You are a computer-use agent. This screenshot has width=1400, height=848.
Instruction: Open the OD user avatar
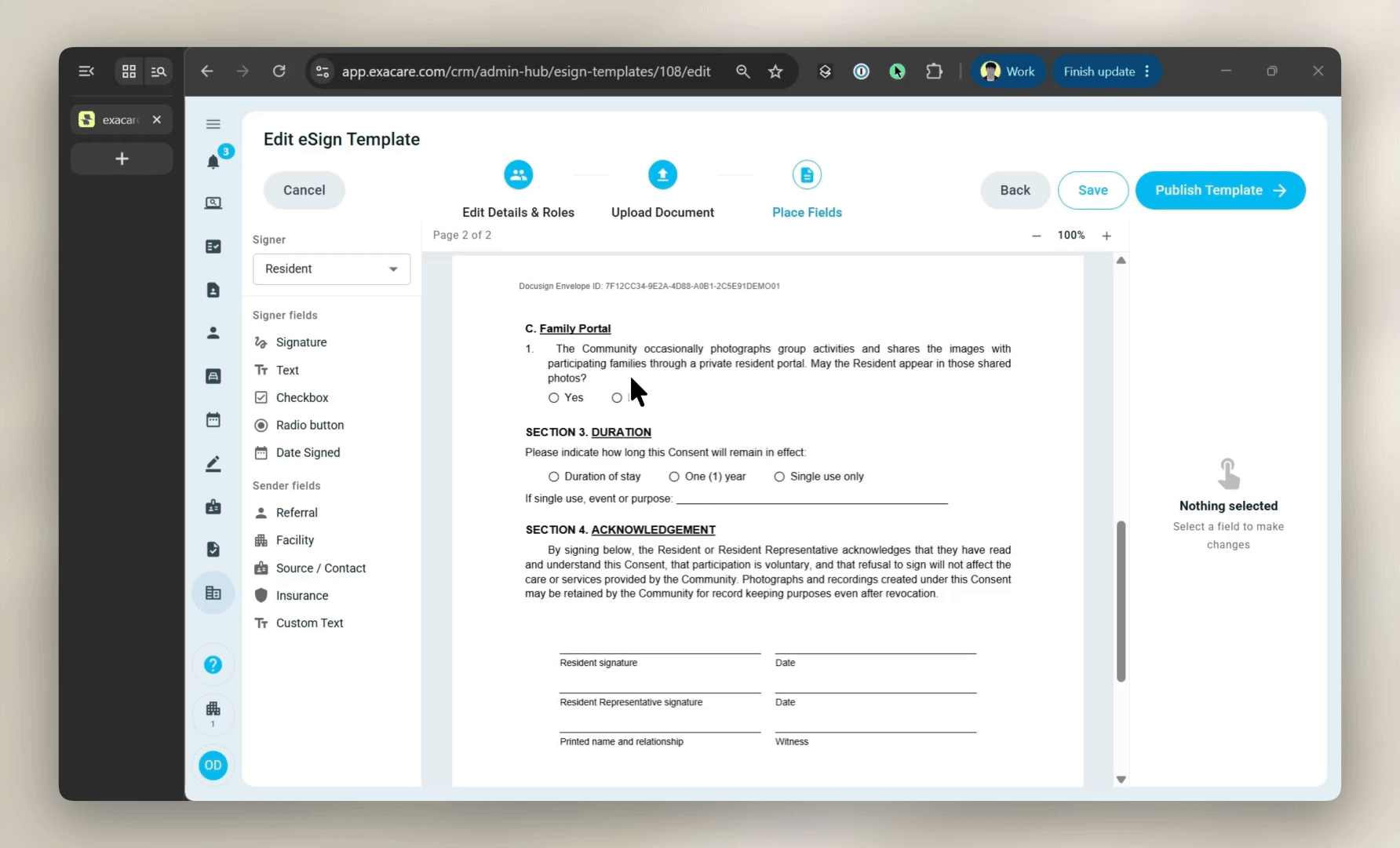(213, 766)
